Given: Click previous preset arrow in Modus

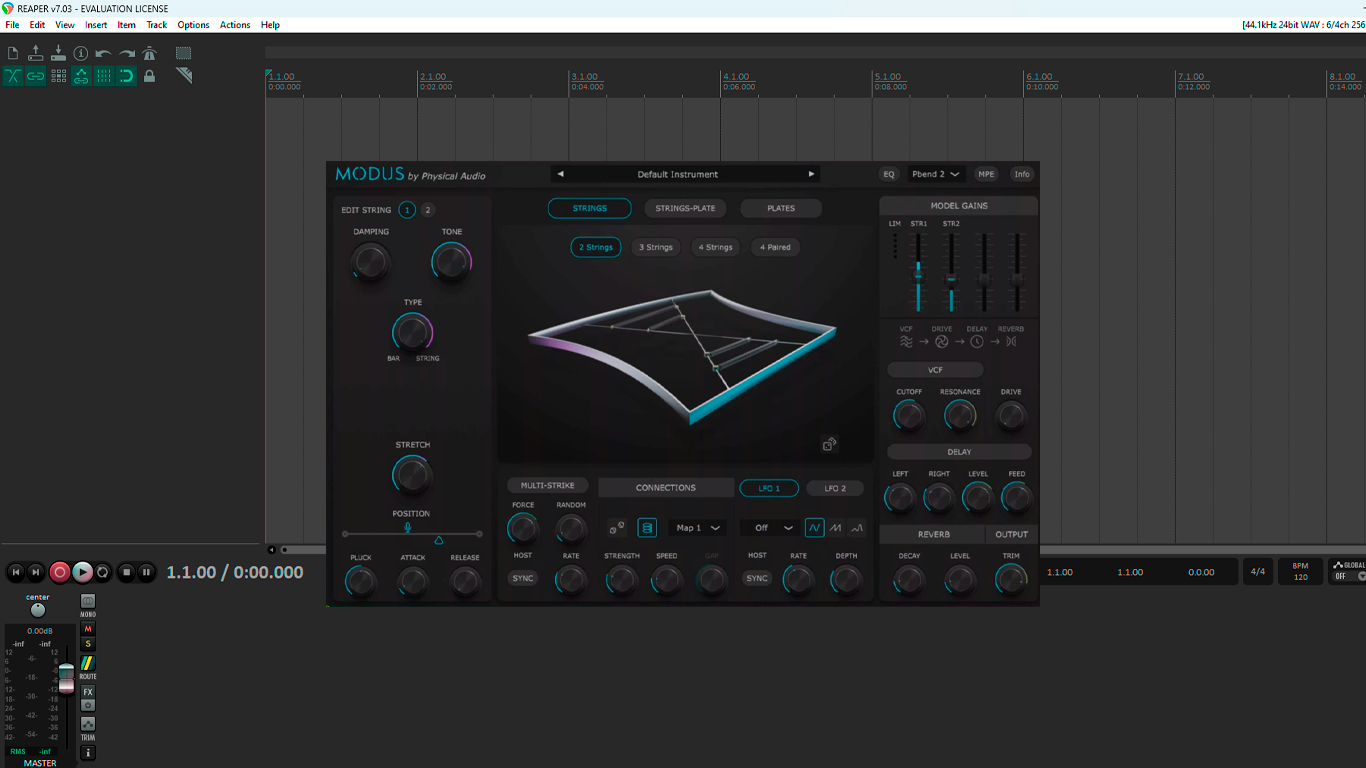Looking at the screenshot, I should pyautogui.click(x=560, y=174).
